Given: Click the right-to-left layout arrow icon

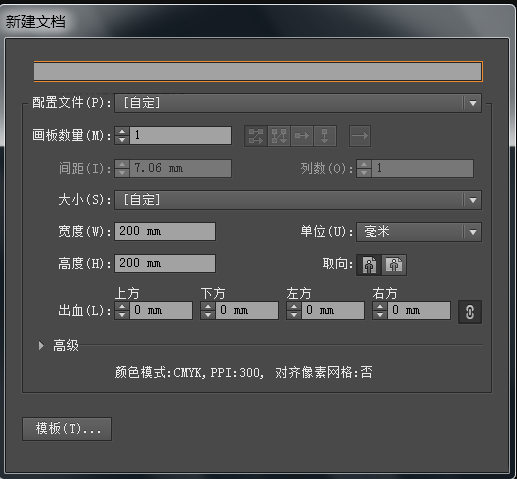Looking at the screenshot, I should 360,136.
